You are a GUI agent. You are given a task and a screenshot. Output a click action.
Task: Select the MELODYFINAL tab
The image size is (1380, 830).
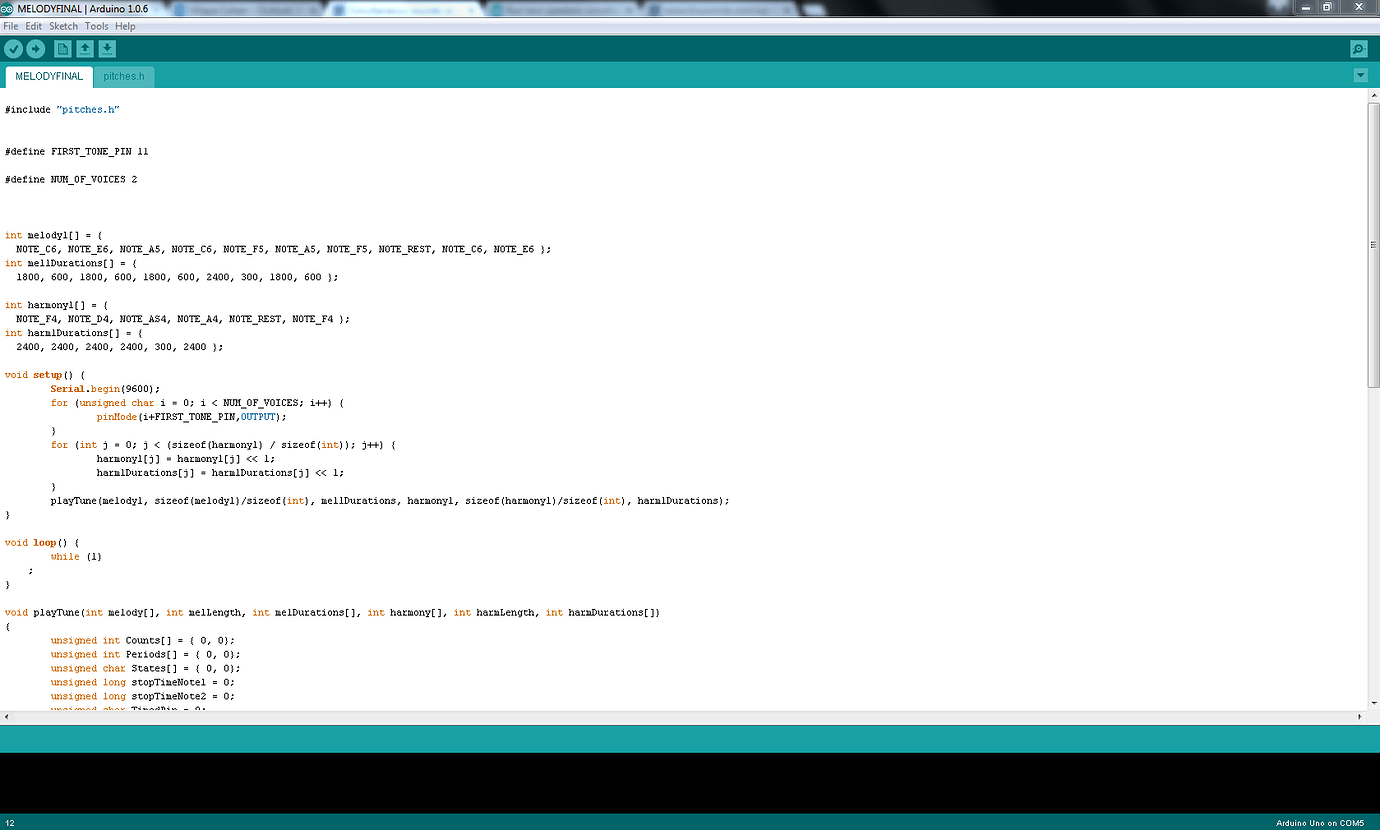pyautogui.click(x=48, y=75)
